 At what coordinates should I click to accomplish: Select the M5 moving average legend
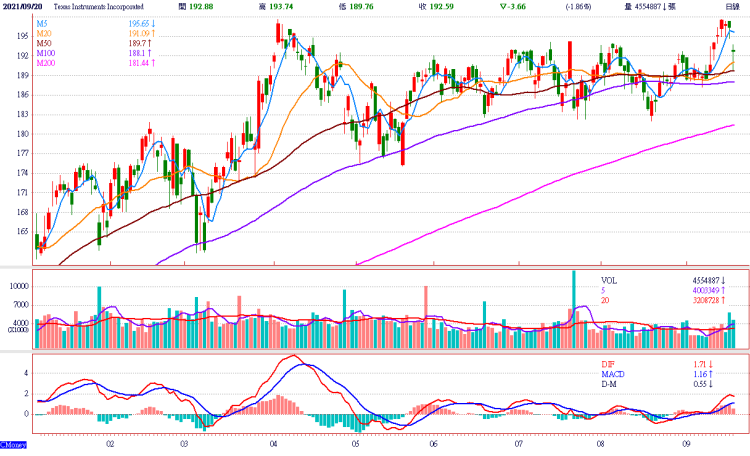coord(43,23)
